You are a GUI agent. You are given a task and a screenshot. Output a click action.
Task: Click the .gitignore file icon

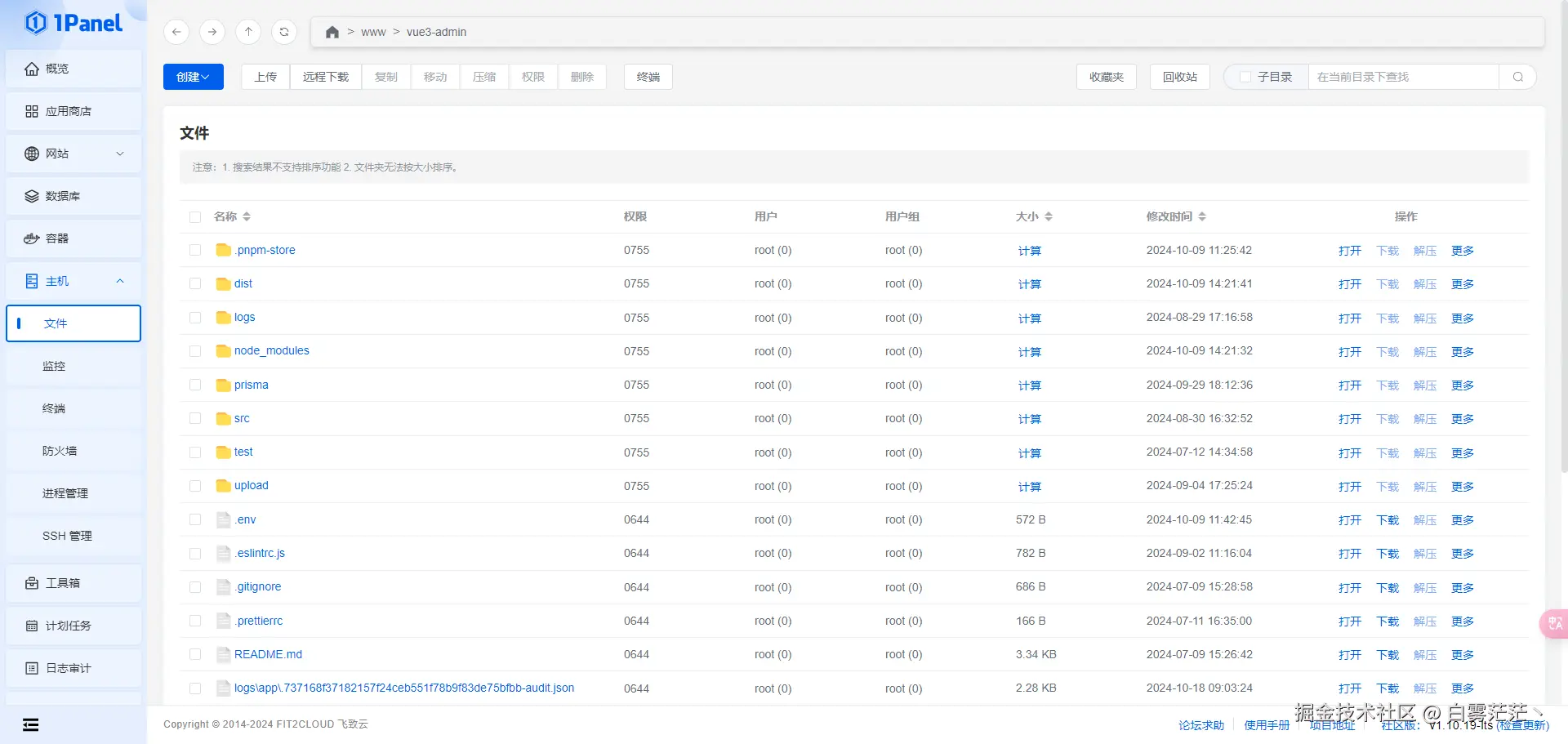223,586
